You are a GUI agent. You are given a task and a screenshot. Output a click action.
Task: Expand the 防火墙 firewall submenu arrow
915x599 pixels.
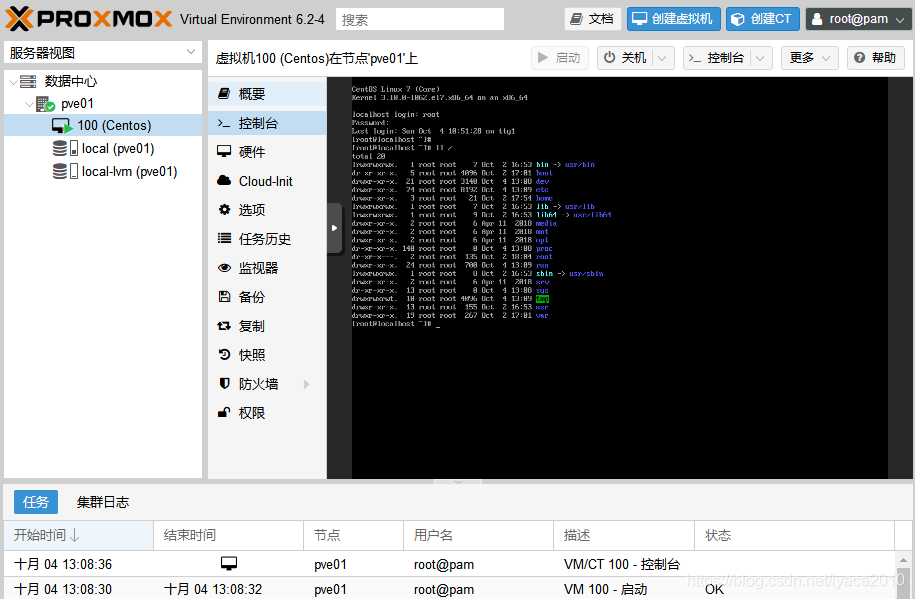click(x=306, y=384)
